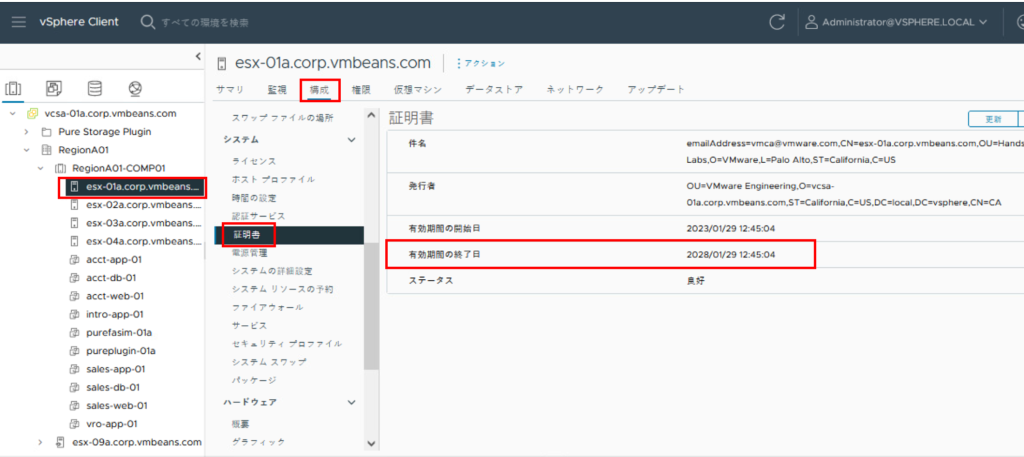Open the 仮想マシン tab
Viewport: 1024px width, 457px height.
[418, 90]
